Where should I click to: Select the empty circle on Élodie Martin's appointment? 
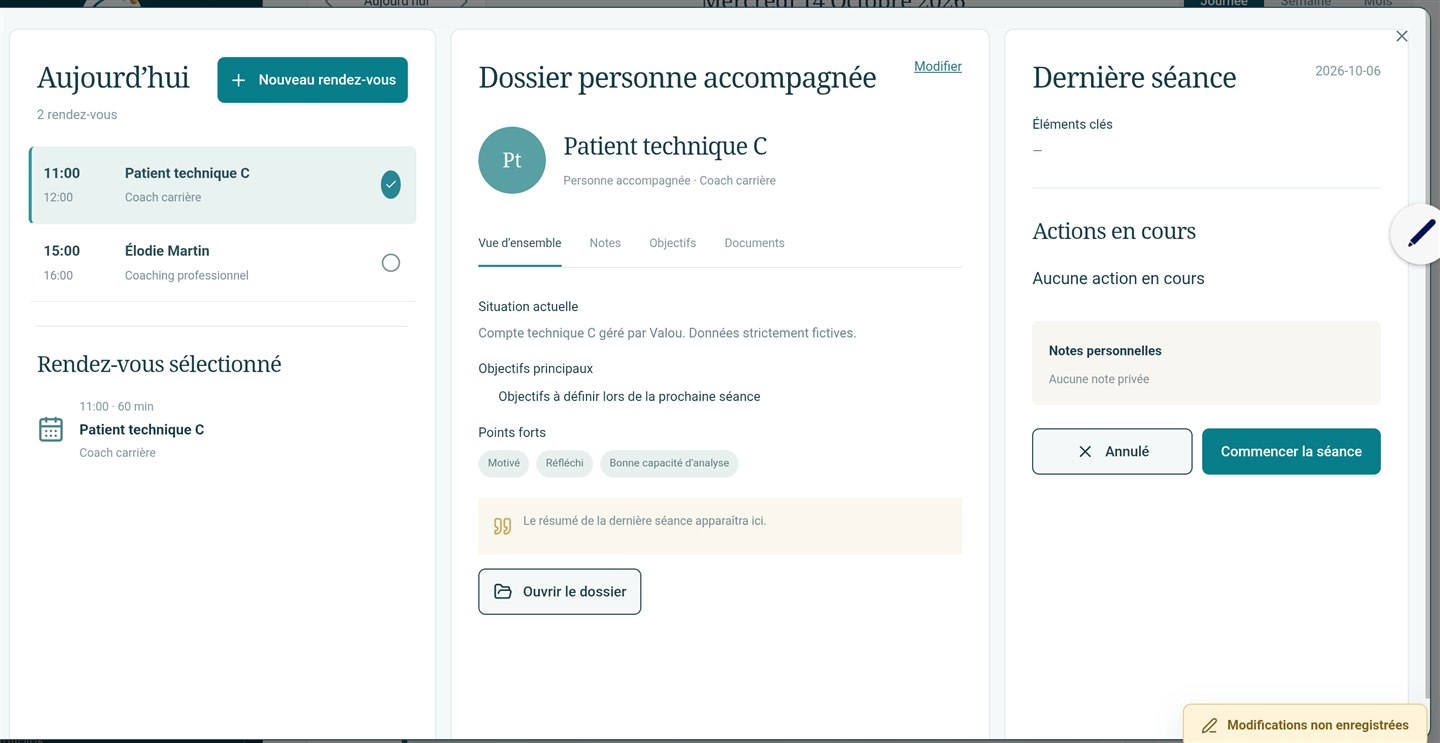[x=391, y=262]
